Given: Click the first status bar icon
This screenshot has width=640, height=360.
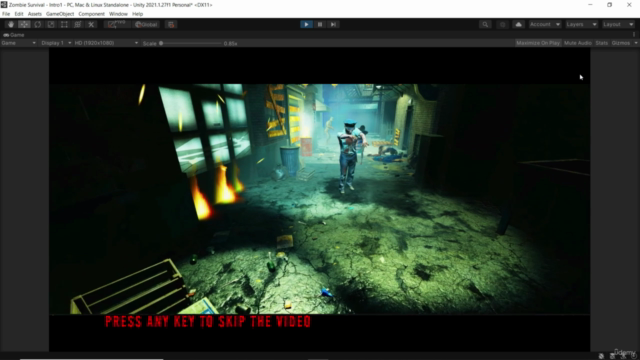Looking at the screenshot, I should [601, 356].
